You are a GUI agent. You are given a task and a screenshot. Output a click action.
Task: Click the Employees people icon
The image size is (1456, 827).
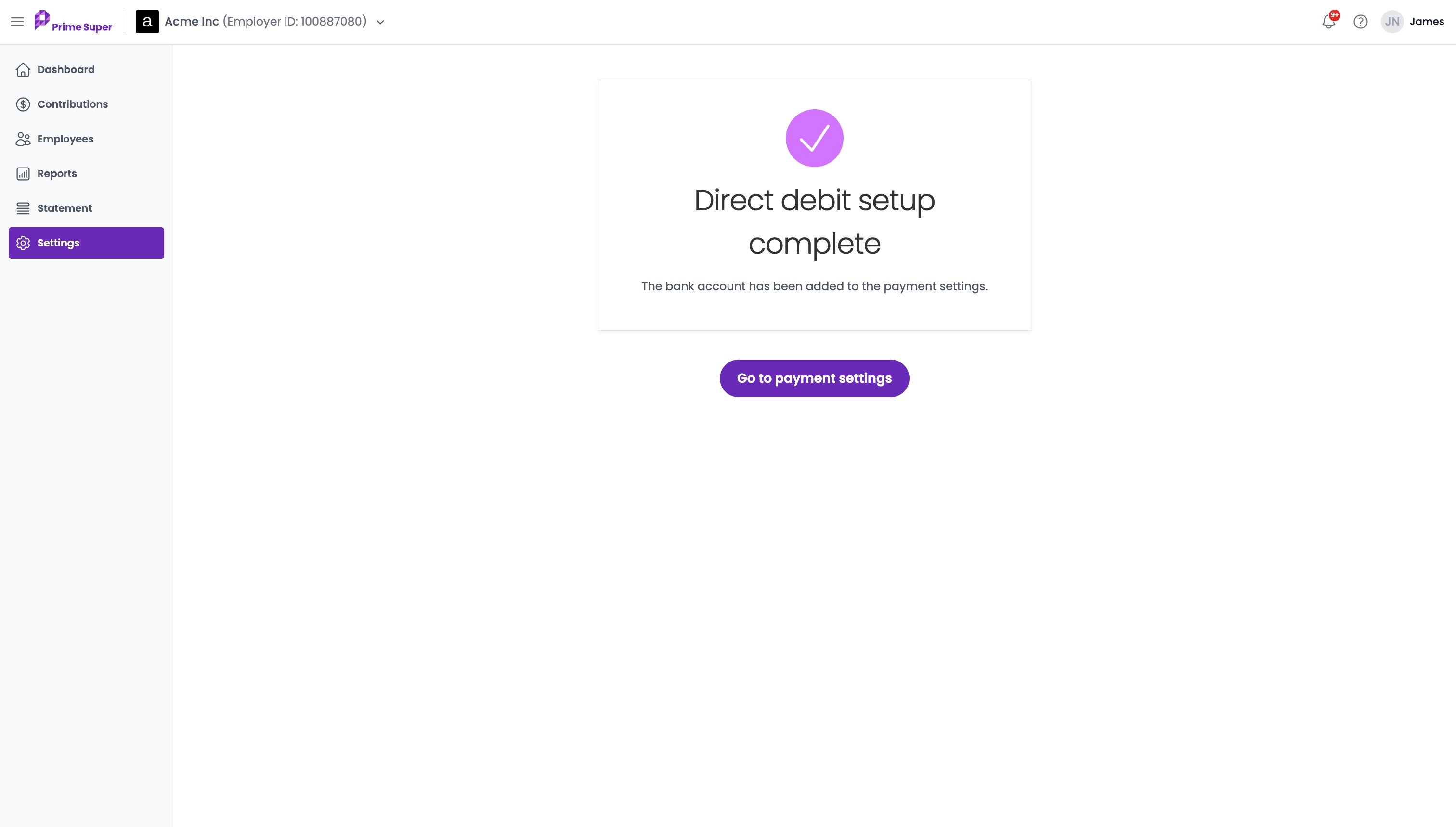click(x=23, y=139)
